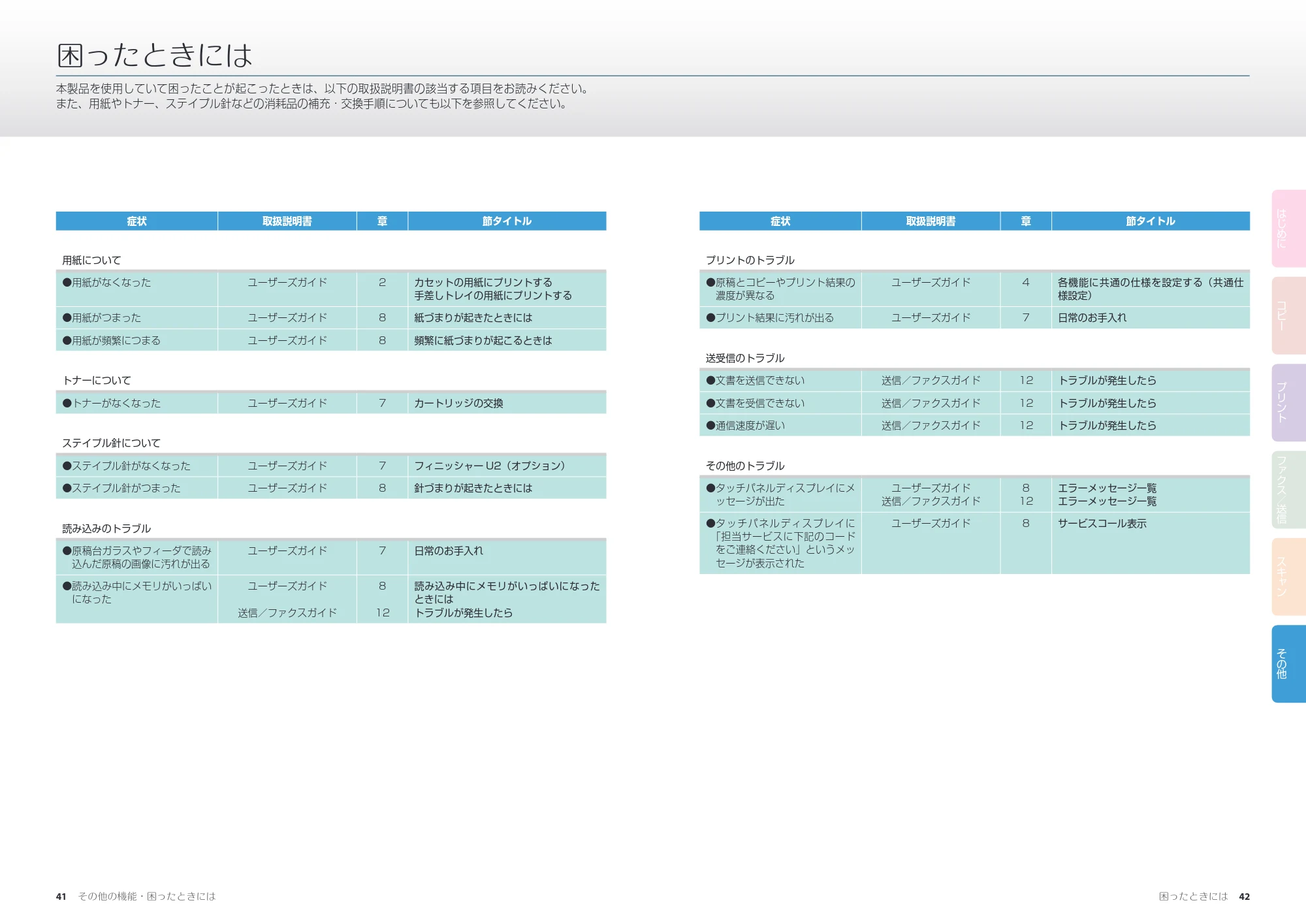Click the row ●ステイプル針がなくなった
1306x924 pixels.
pos(331,466)
